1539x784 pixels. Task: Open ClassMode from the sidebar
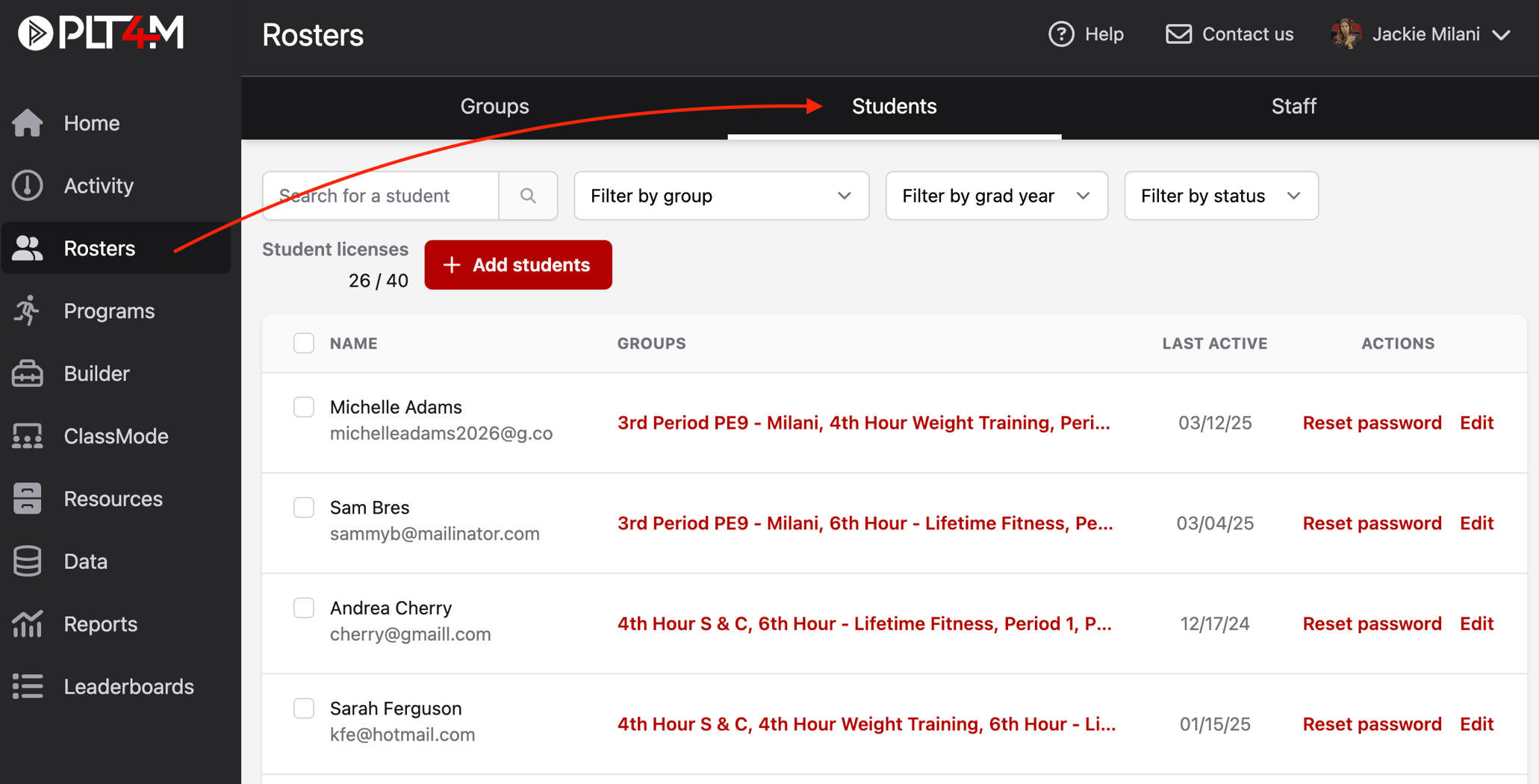(116, 436)
